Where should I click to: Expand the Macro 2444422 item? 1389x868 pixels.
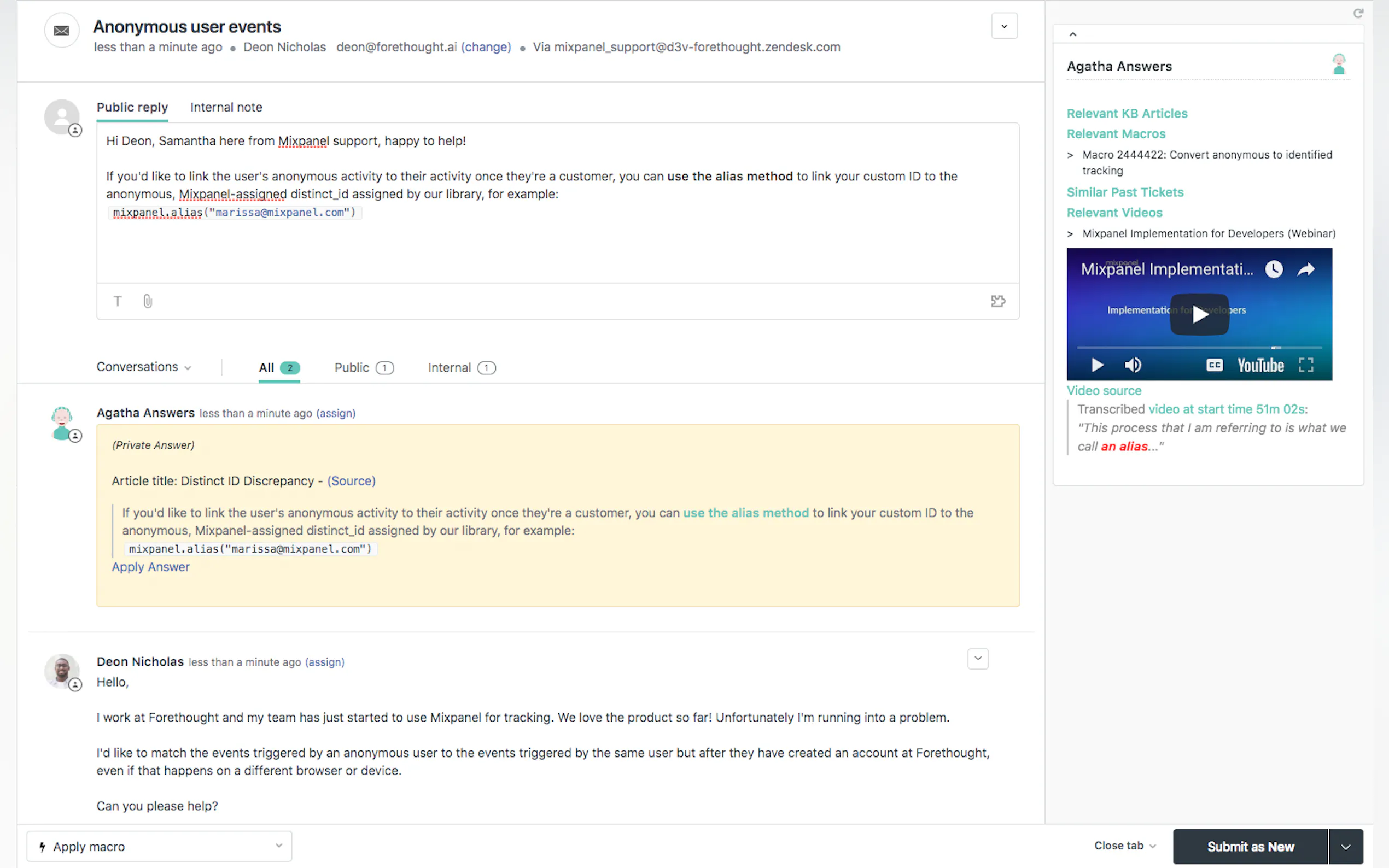(x=1070, y=155)
